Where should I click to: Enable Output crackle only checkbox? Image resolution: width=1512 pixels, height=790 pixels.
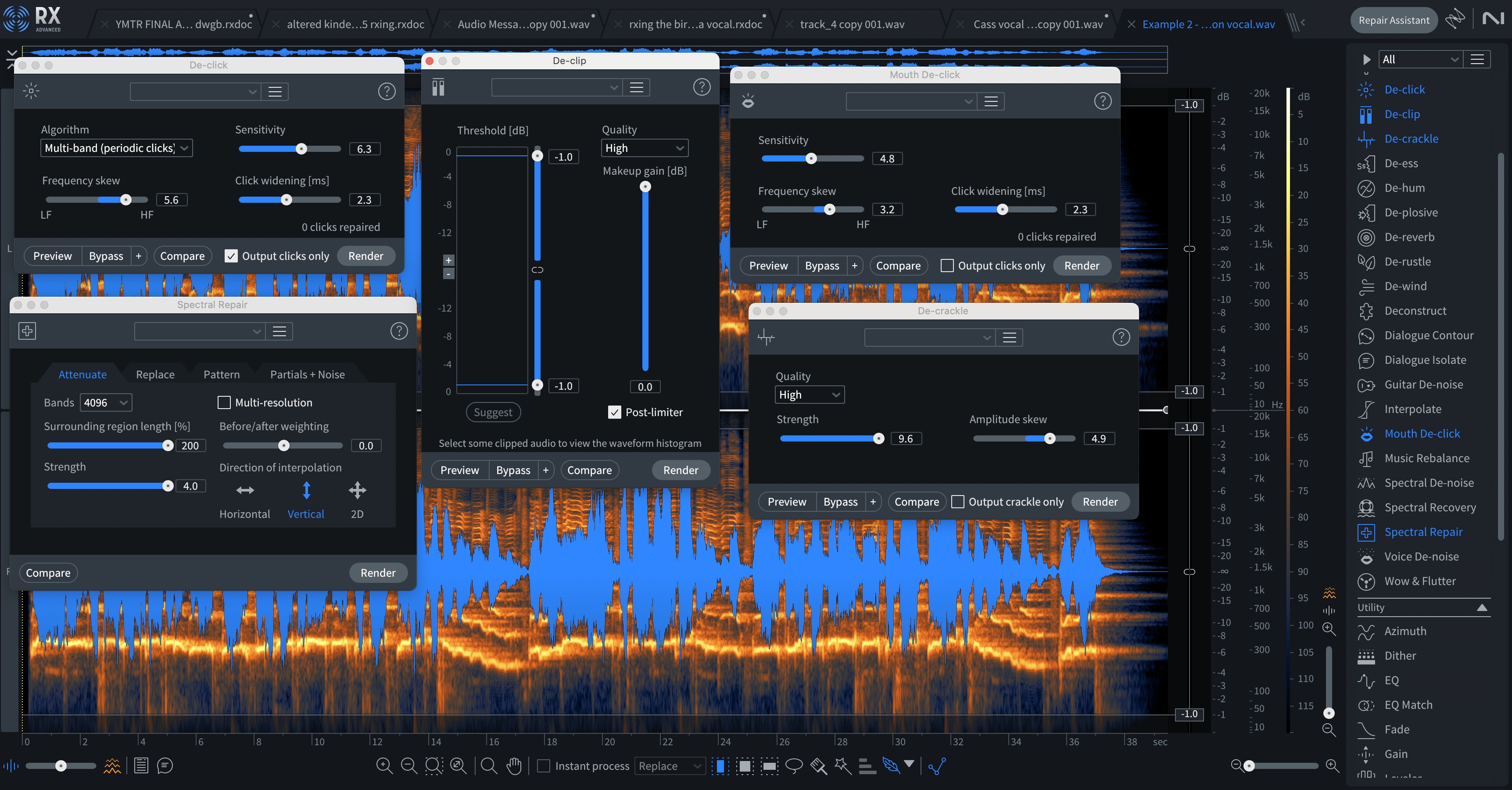[x=957, y=502]
